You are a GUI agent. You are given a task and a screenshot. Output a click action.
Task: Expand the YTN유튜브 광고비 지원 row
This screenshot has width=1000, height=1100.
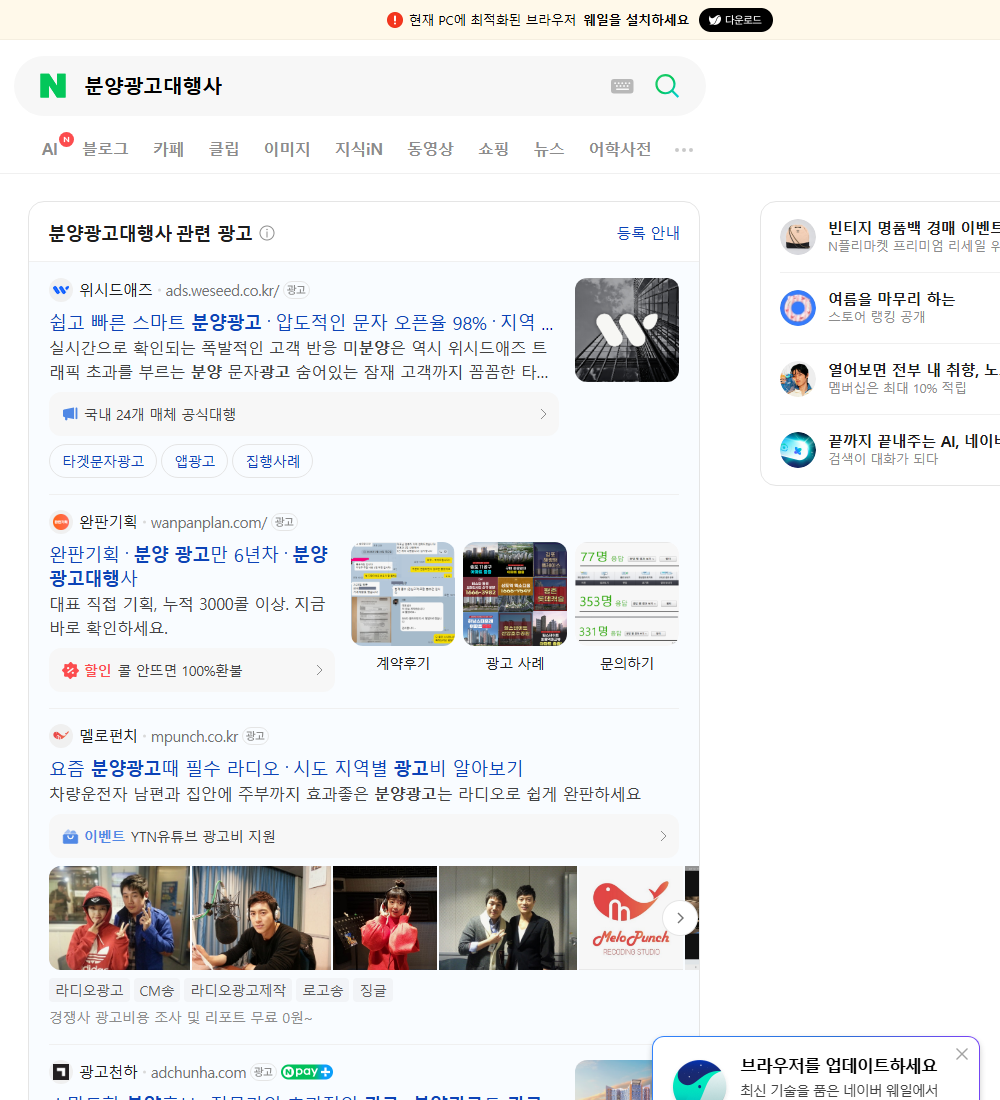click(x=364, y=836)
